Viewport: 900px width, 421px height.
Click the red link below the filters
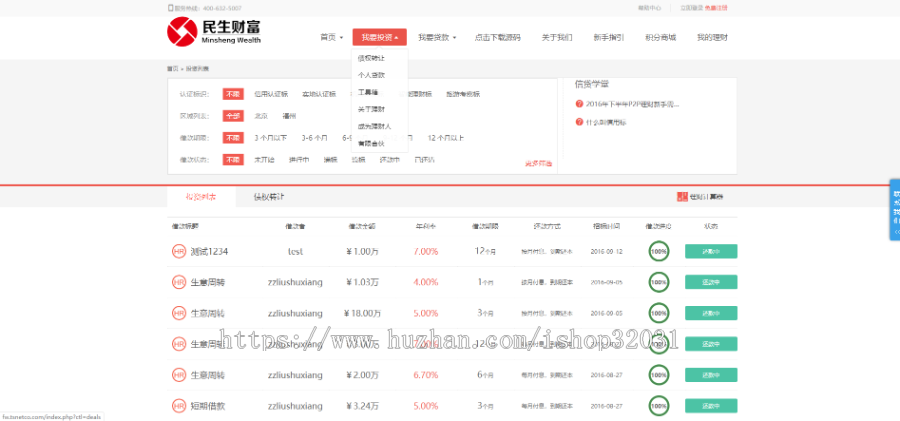[538, 164]
